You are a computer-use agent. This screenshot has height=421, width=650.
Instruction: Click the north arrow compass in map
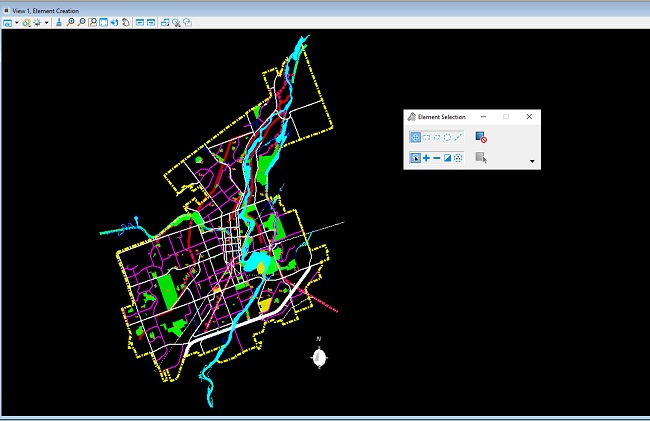[x=319, y=354]
